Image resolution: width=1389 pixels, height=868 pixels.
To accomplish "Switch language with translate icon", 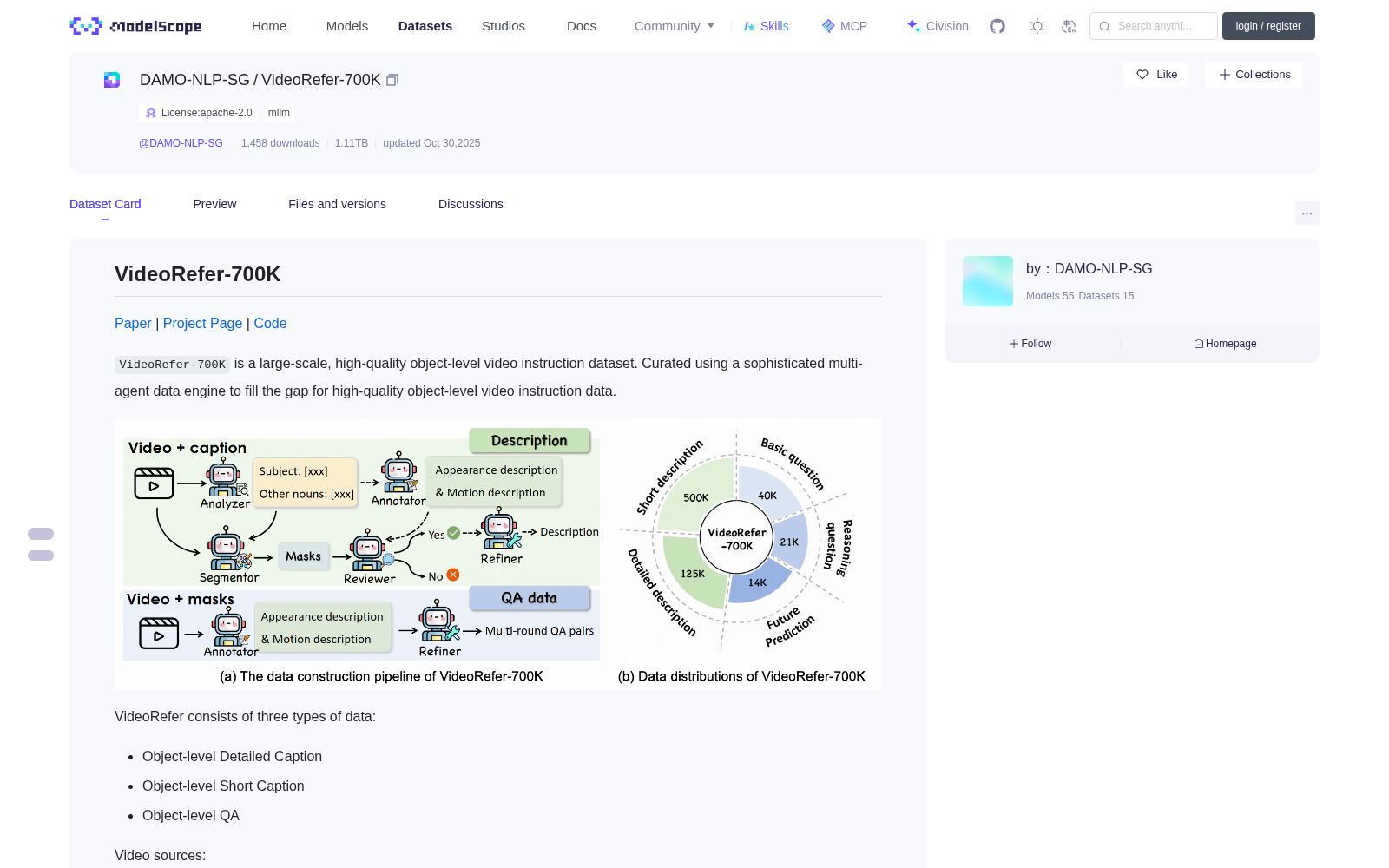I will coord(1070,26).
